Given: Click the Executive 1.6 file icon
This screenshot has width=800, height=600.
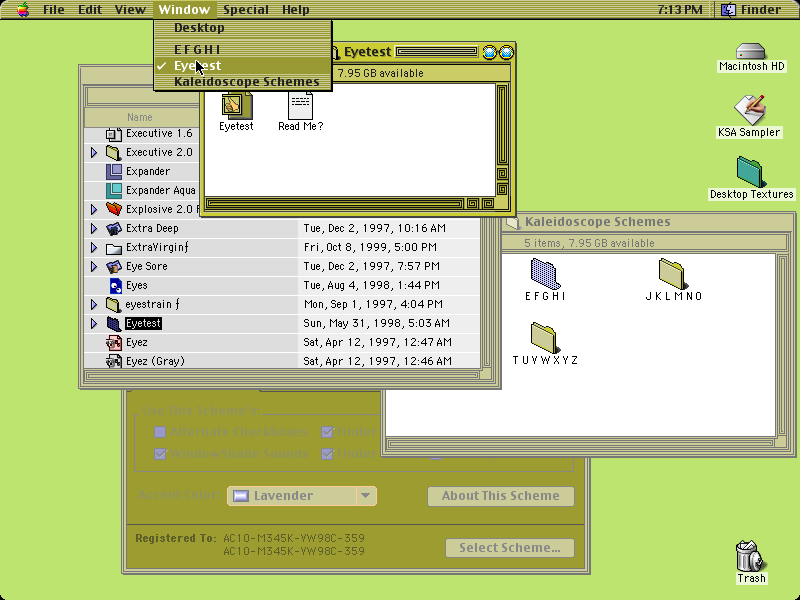Looking at the screenshot, I should click(x=113, y=134).
